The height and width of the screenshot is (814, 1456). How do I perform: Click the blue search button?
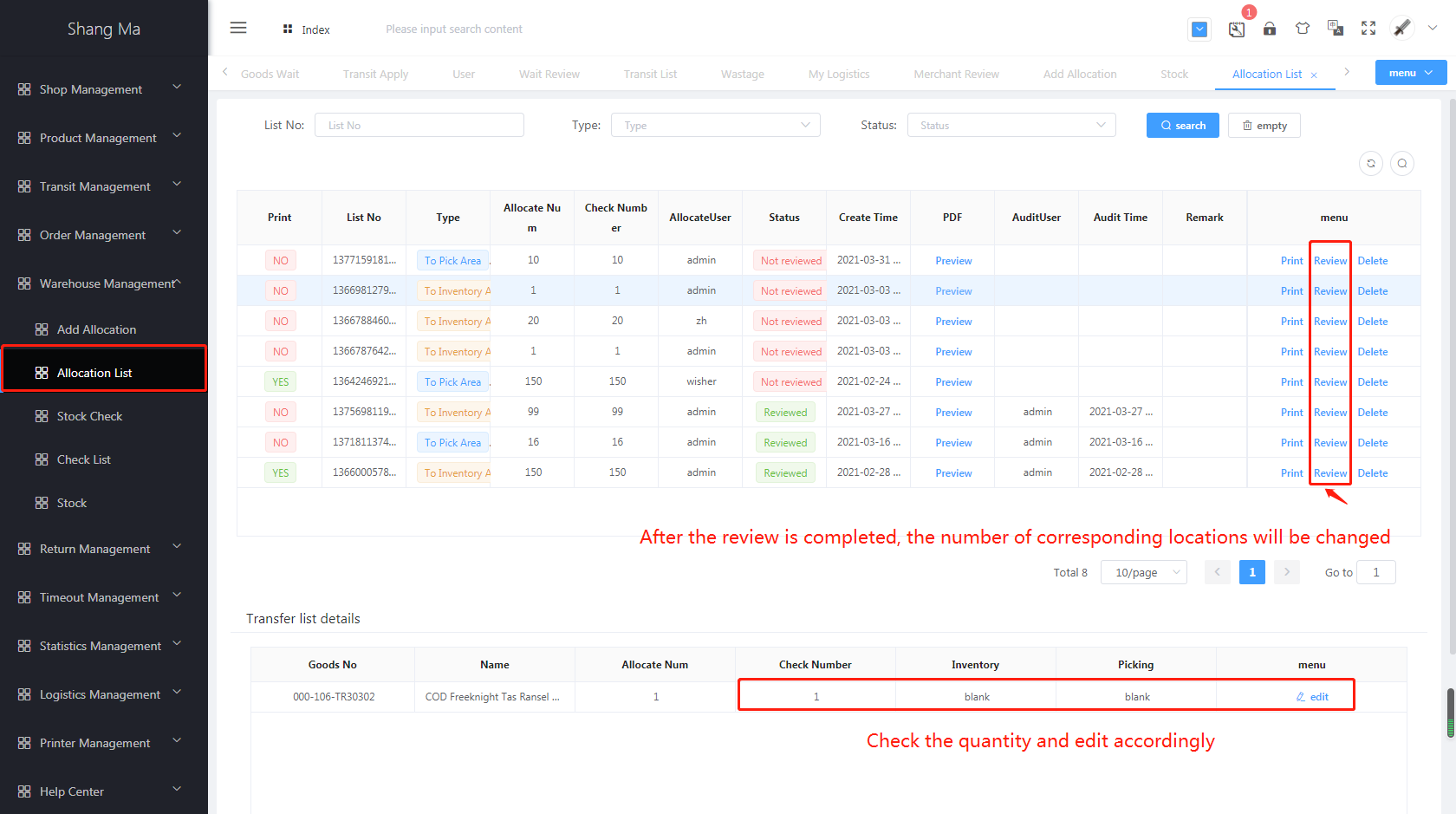point(1183,125)
